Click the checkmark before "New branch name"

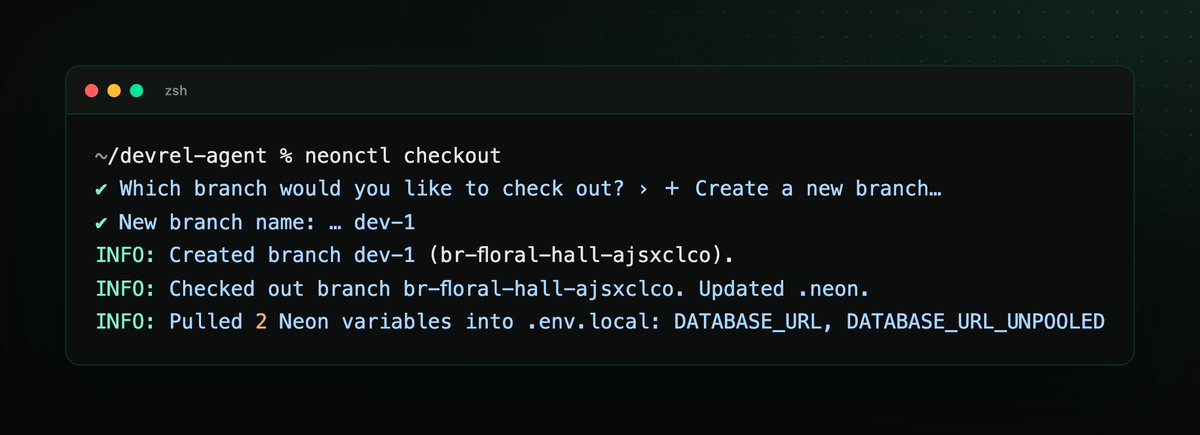coord(101,222)
